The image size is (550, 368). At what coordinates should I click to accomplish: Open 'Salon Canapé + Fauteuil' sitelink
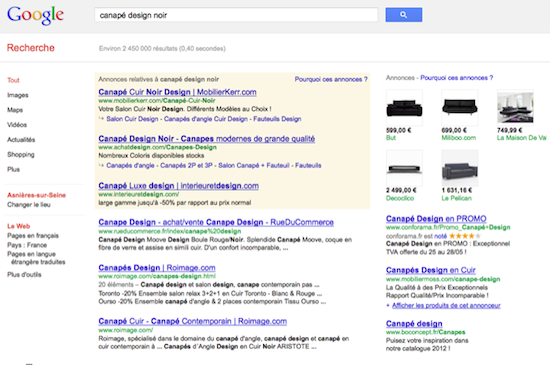click(x=254, y=165)
